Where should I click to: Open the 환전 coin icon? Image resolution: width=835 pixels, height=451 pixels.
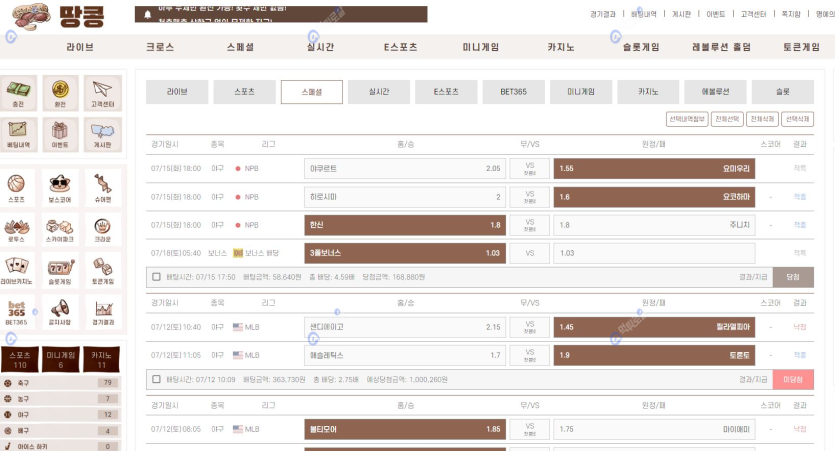click(59, 91)
